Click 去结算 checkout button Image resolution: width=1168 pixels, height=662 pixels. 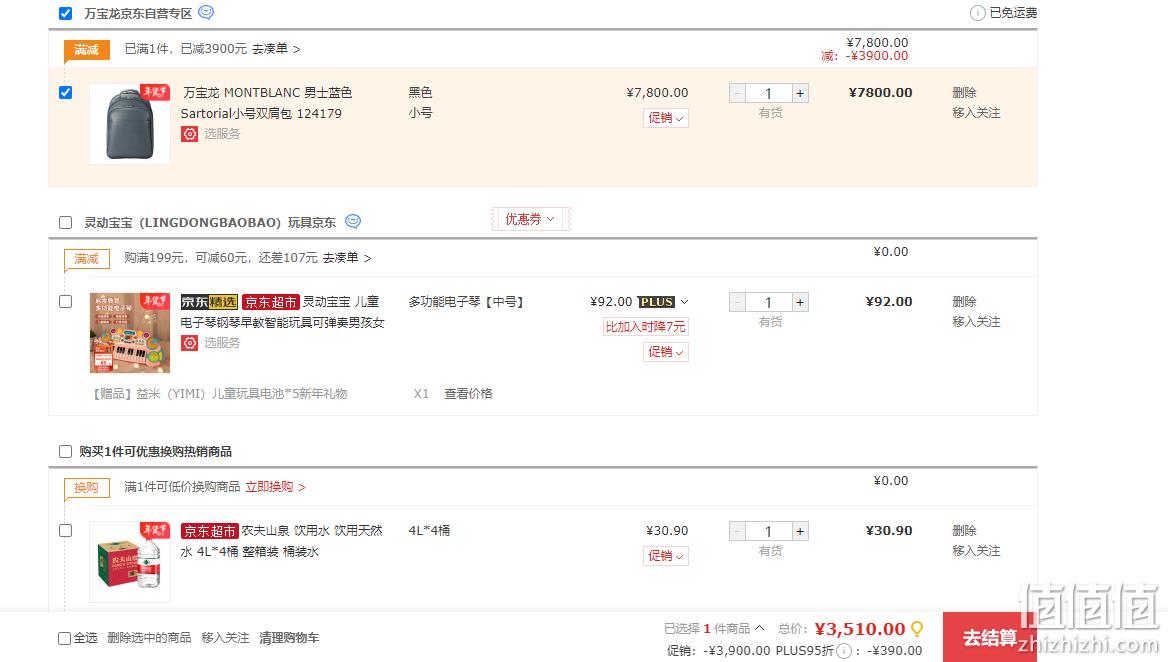(989, 637)
